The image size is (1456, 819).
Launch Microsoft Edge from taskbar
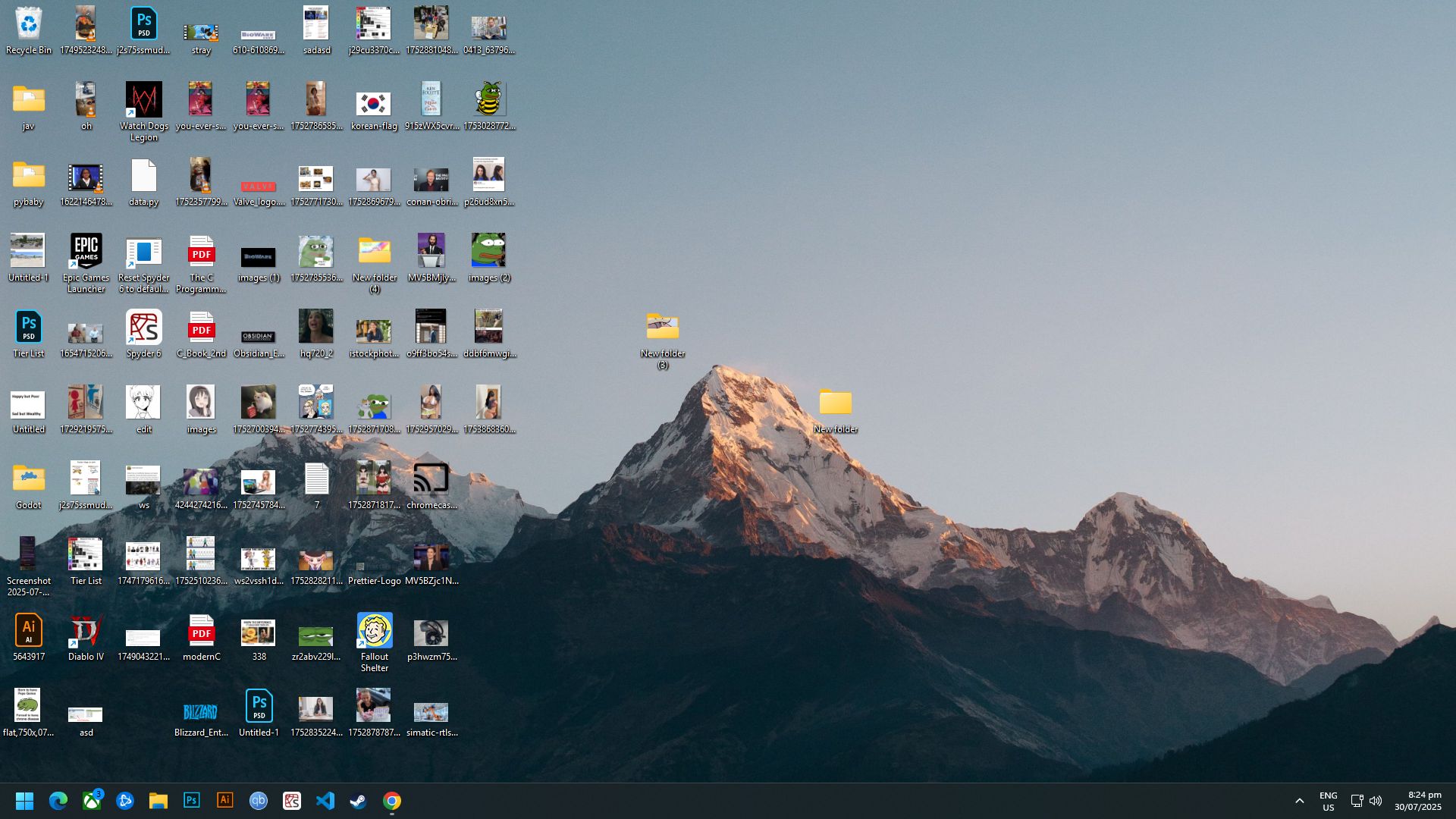[x=58, y=801]
